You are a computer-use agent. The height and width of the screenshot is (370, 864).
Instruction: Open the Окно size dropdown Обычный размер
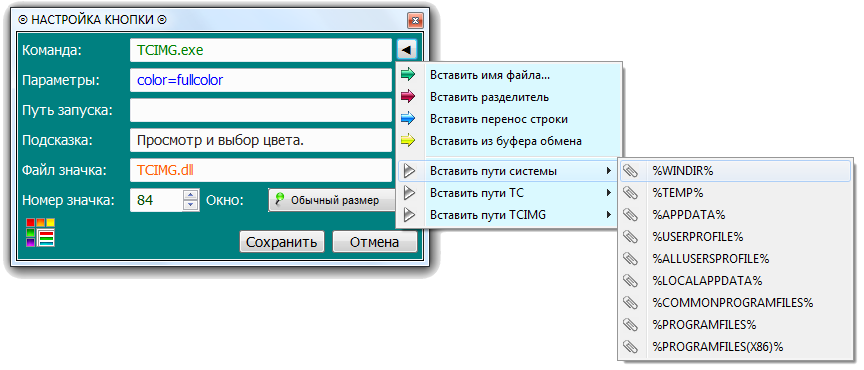pos(332,200)
